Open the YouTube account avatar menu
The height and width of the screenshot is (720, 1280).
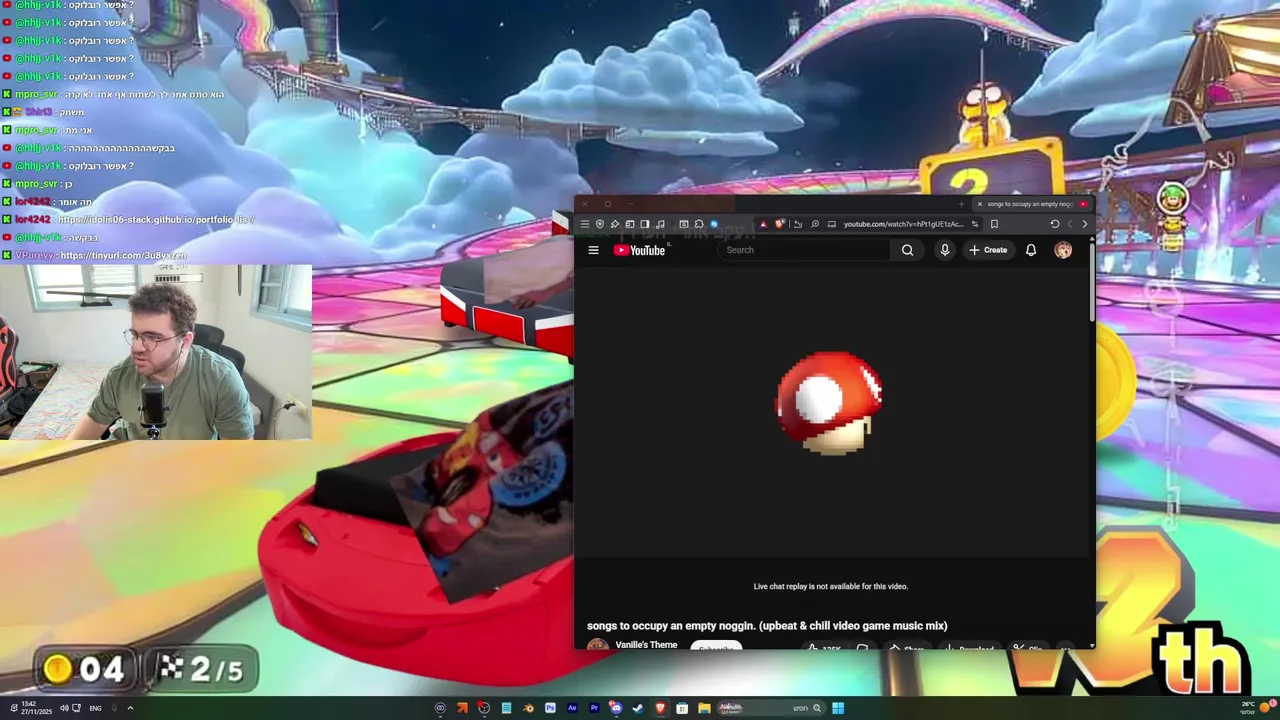[1063, 250]
